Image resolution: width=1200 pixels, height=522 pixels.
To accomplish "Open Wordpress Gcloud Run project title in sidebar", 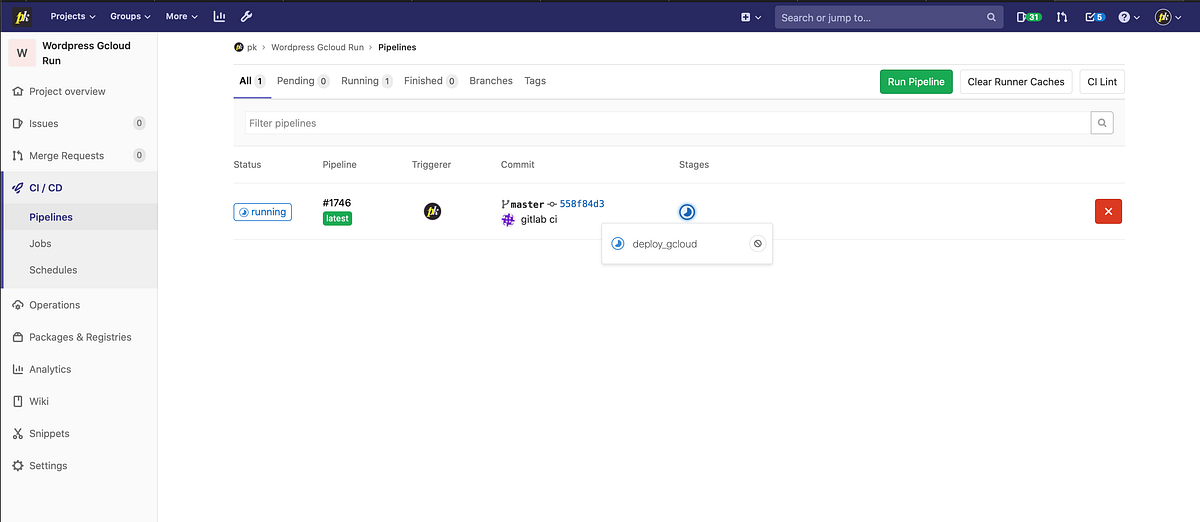I will [x=86, y=53].
